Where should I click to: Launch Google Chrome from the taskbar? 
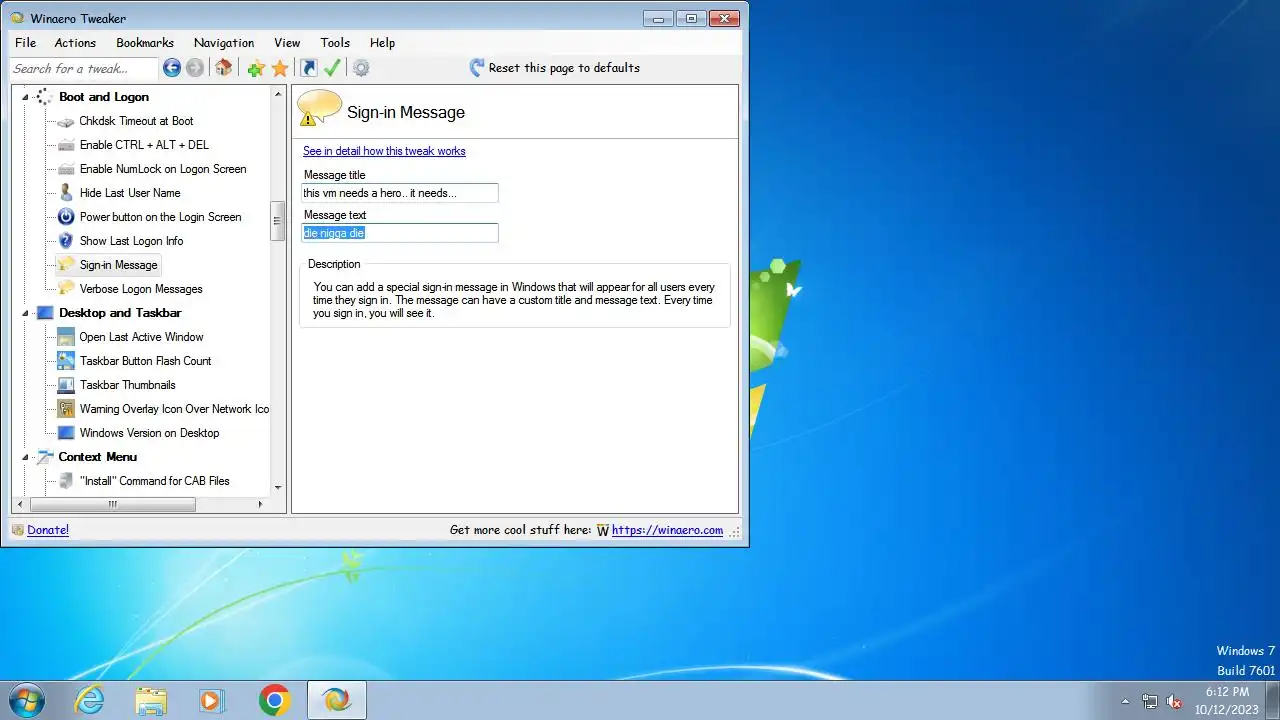274,700
